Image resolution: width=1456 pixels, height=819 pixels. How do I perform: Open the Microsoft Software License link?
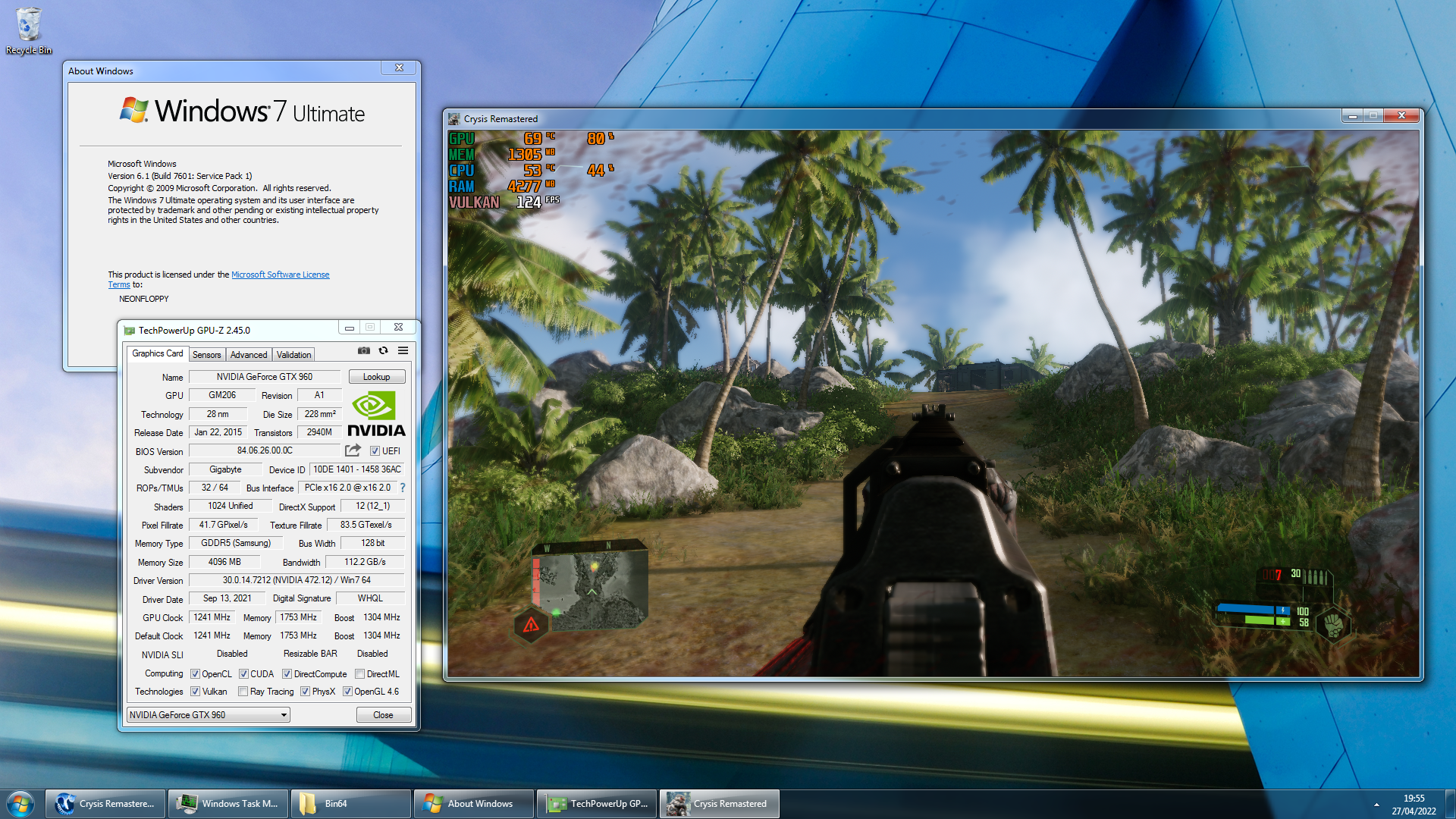point(280,275)
